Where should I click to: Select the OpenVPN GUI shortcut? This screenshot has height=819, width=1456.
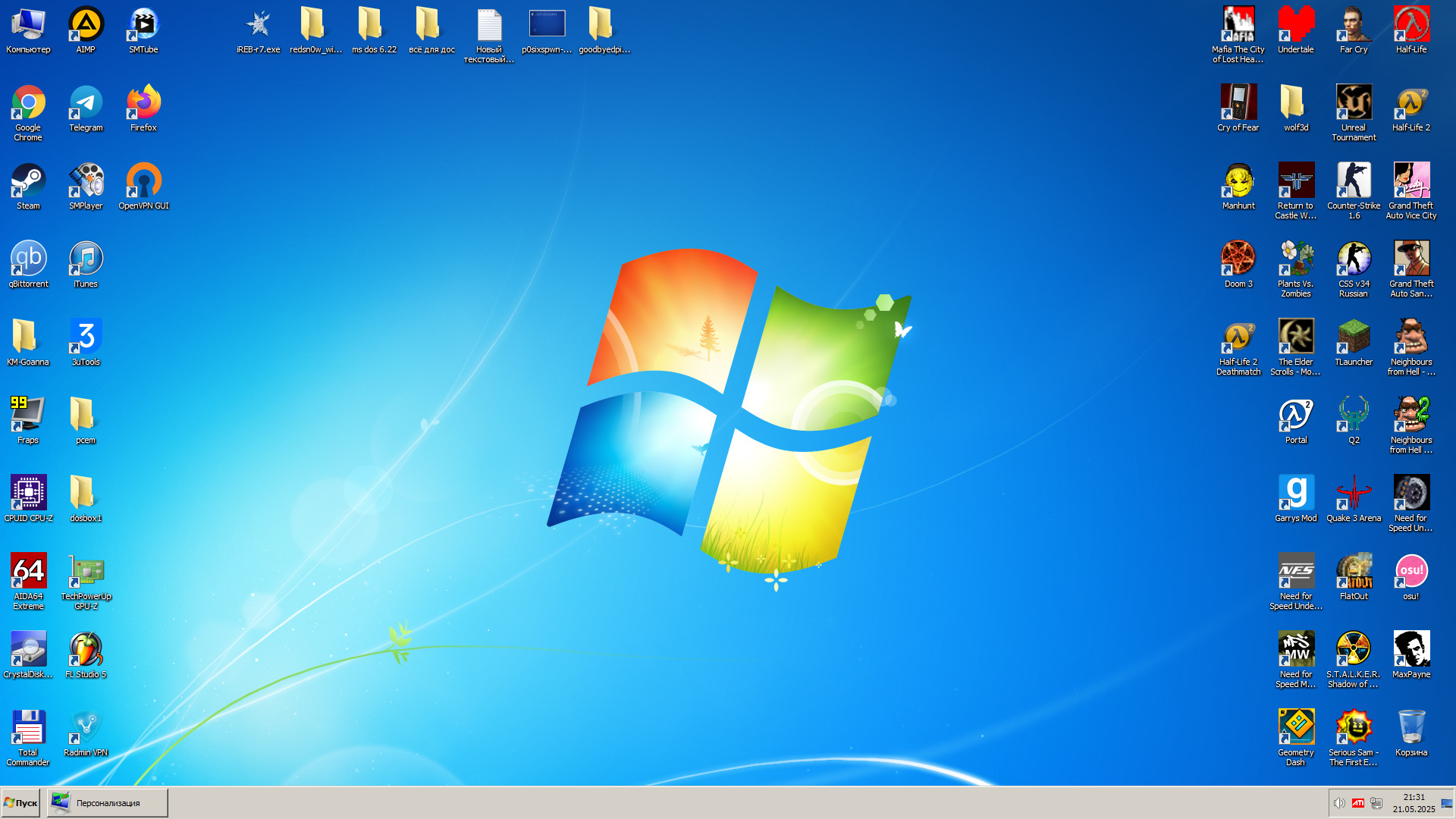[143, 182]
